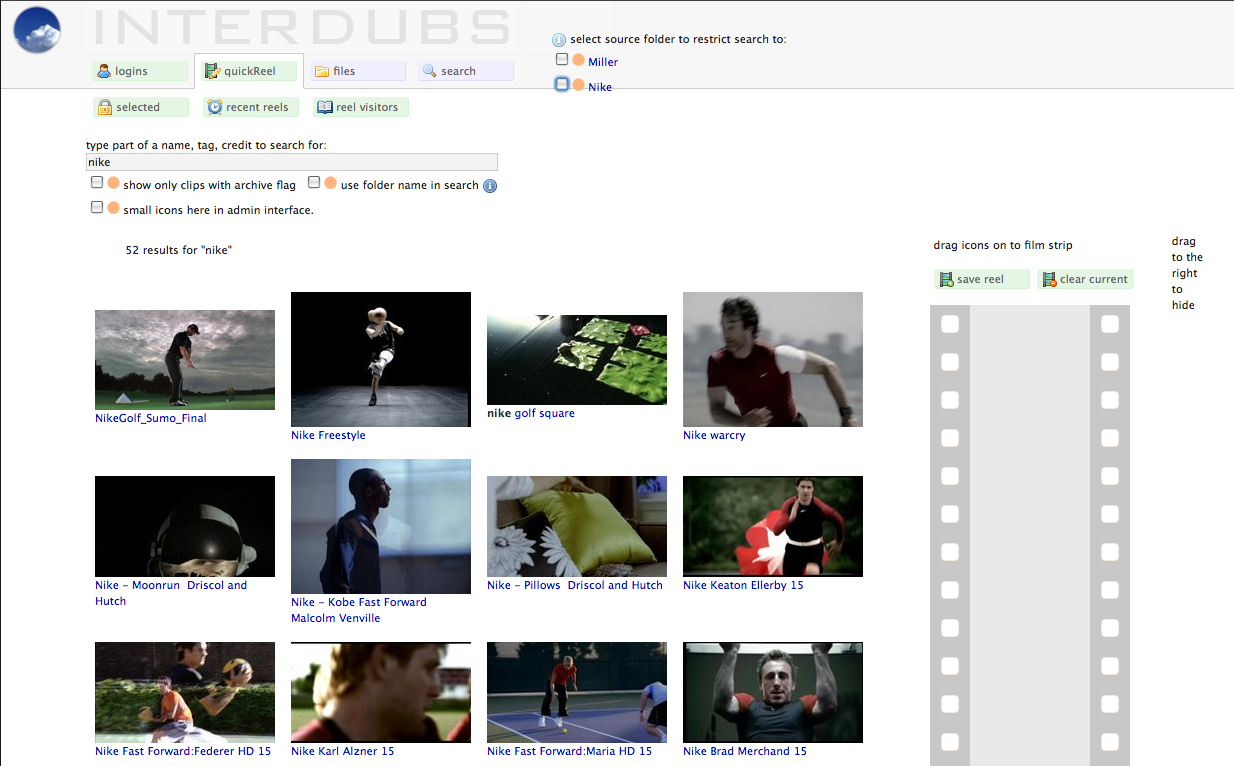Open the Nike Kobe Fast Forward link
The height and width of the screenshot is (766, 1234).
[359, 610]
